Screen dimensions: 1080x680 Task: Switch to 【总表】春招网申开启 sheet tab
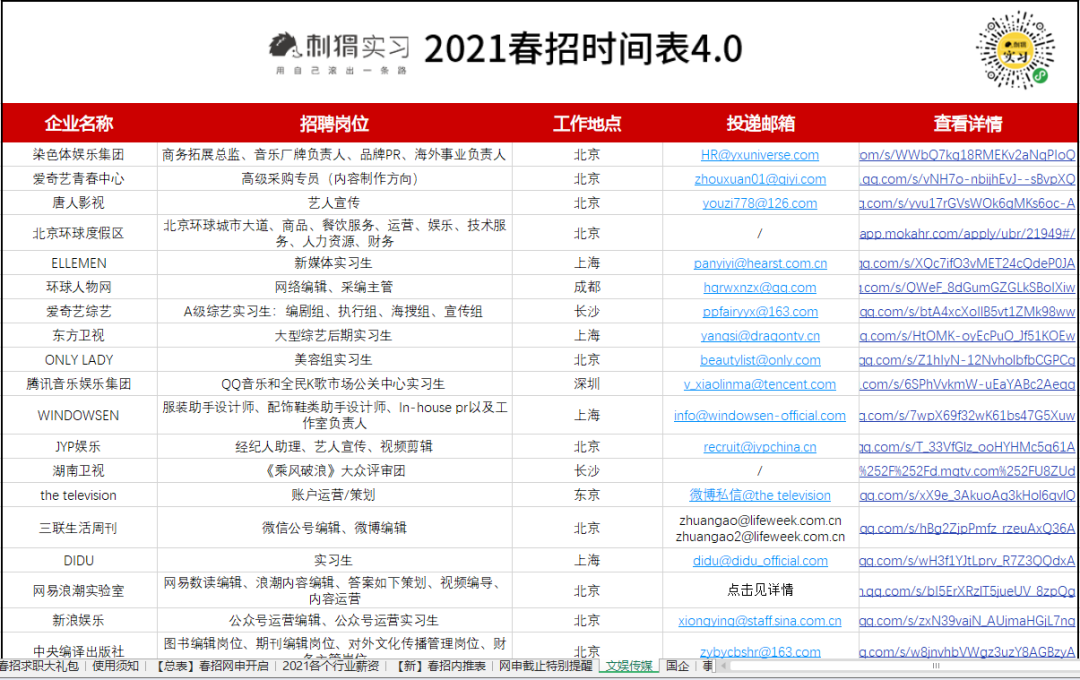[211, 666]
